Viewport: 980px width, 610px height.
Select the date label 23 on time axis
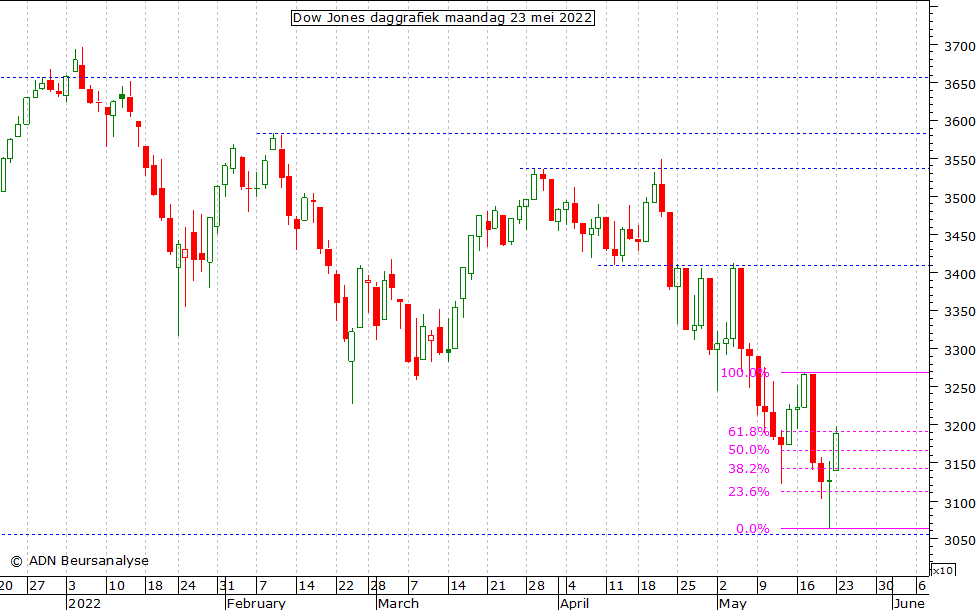click(846, 586)
